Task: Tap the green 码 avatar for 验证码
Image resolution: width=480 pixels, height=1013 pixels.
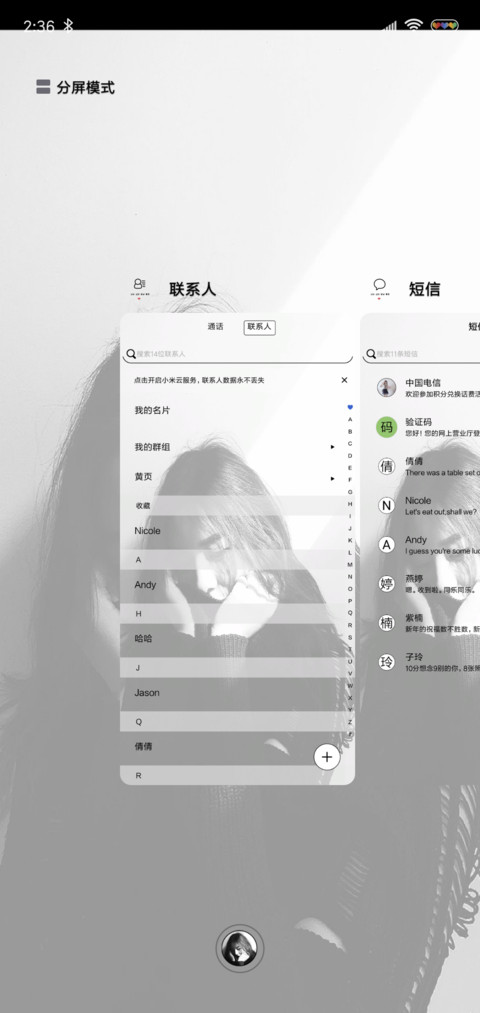Action: point(386,427)
